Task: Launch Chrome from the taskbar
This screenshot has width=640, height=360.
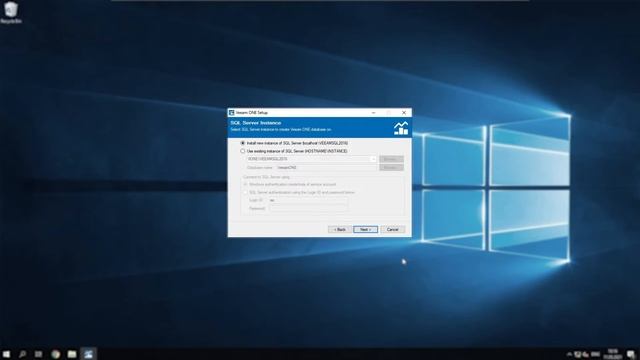Action: click(56, 354)
